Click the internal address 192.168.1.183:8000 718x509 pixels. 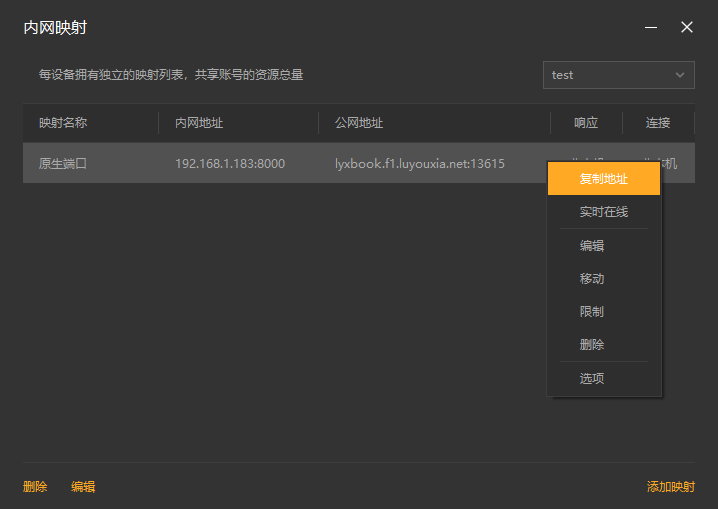point(230,163)
